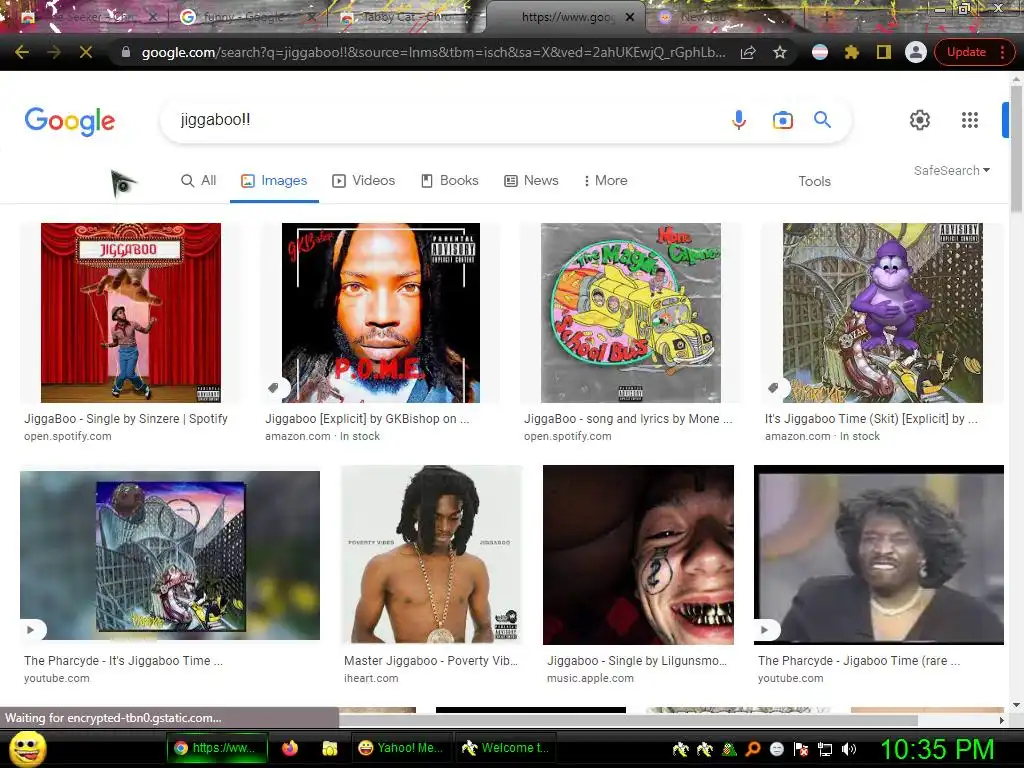Stop loading the page with the X button
The width and height of the screenshot is (1024, 768).
click(x=86, y=52)
